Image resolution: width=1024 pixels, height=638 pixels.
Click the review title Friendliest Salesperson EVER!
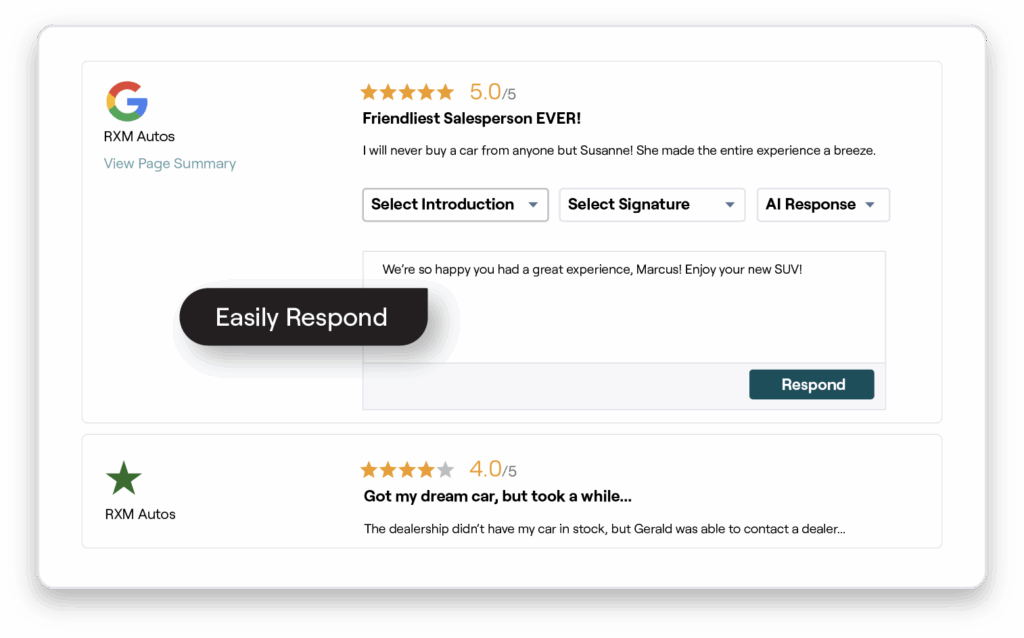coord(470,118)
